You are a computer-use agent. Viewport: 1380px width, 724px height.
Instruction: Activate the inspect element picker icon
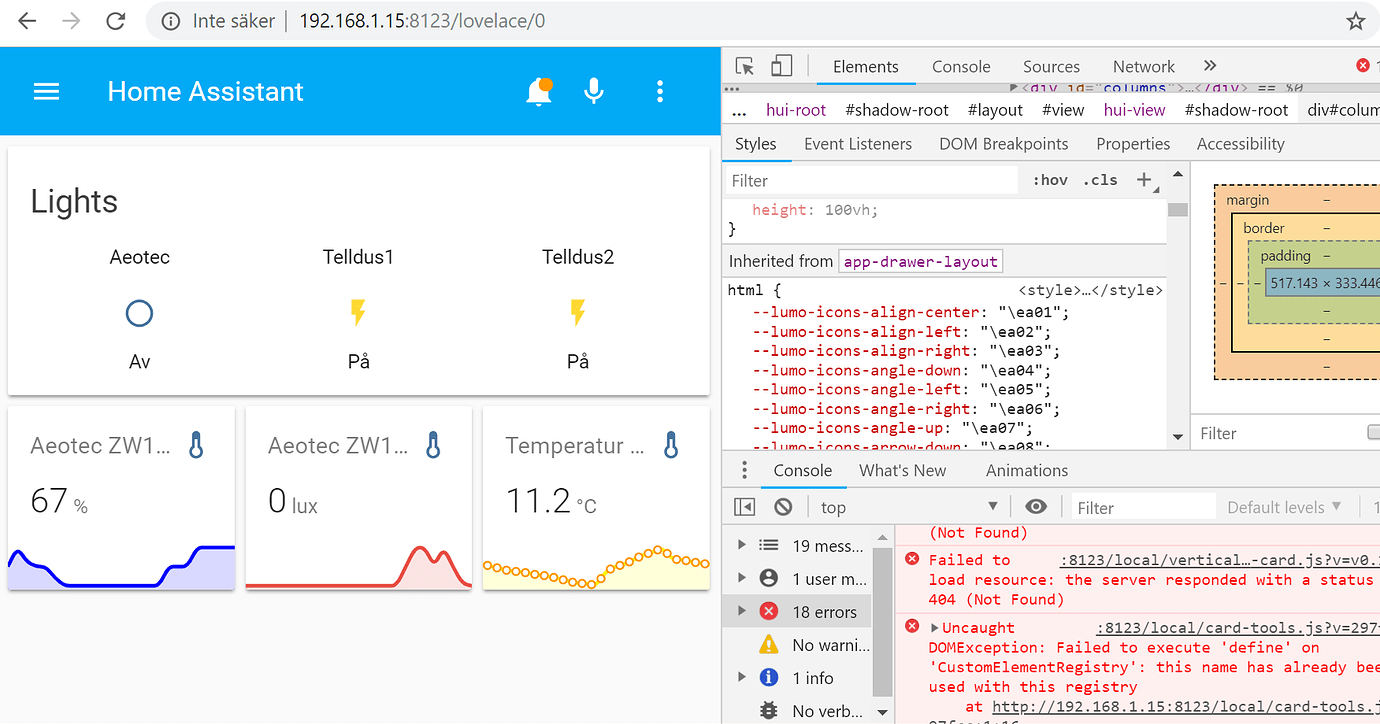[x=744, y=66]
